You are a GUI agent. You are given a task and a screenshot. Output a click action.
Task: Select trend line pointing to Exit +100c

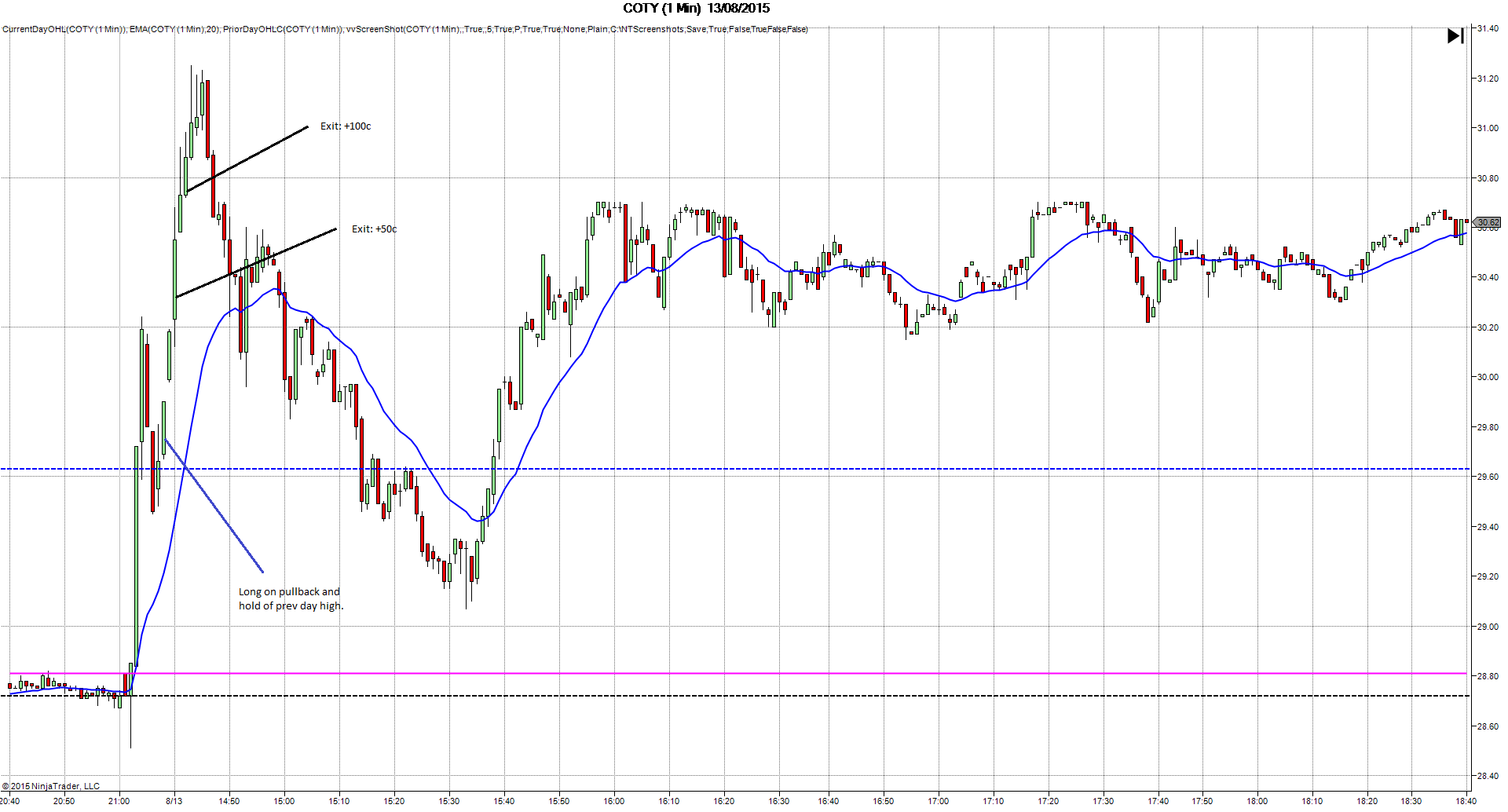pos(247,159)
